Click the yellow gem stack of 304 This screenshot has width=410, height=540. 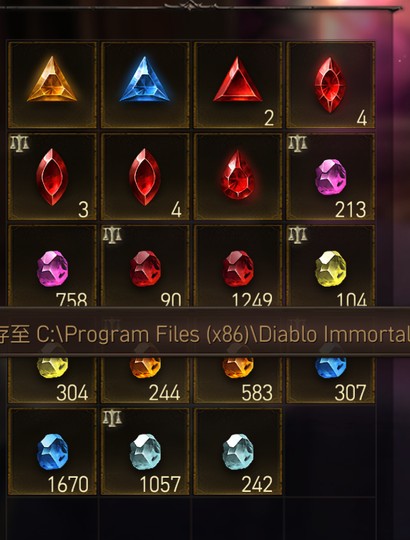click(52, 380)
